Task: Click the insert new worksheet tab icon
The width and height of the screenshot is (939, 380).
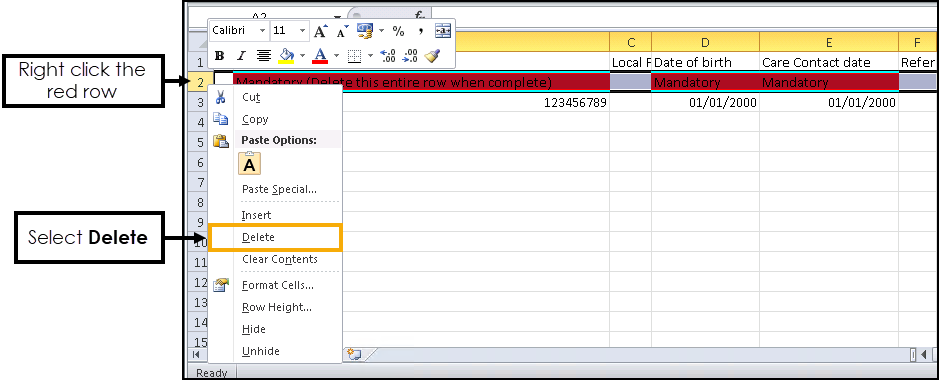Action: click(355, 355)
